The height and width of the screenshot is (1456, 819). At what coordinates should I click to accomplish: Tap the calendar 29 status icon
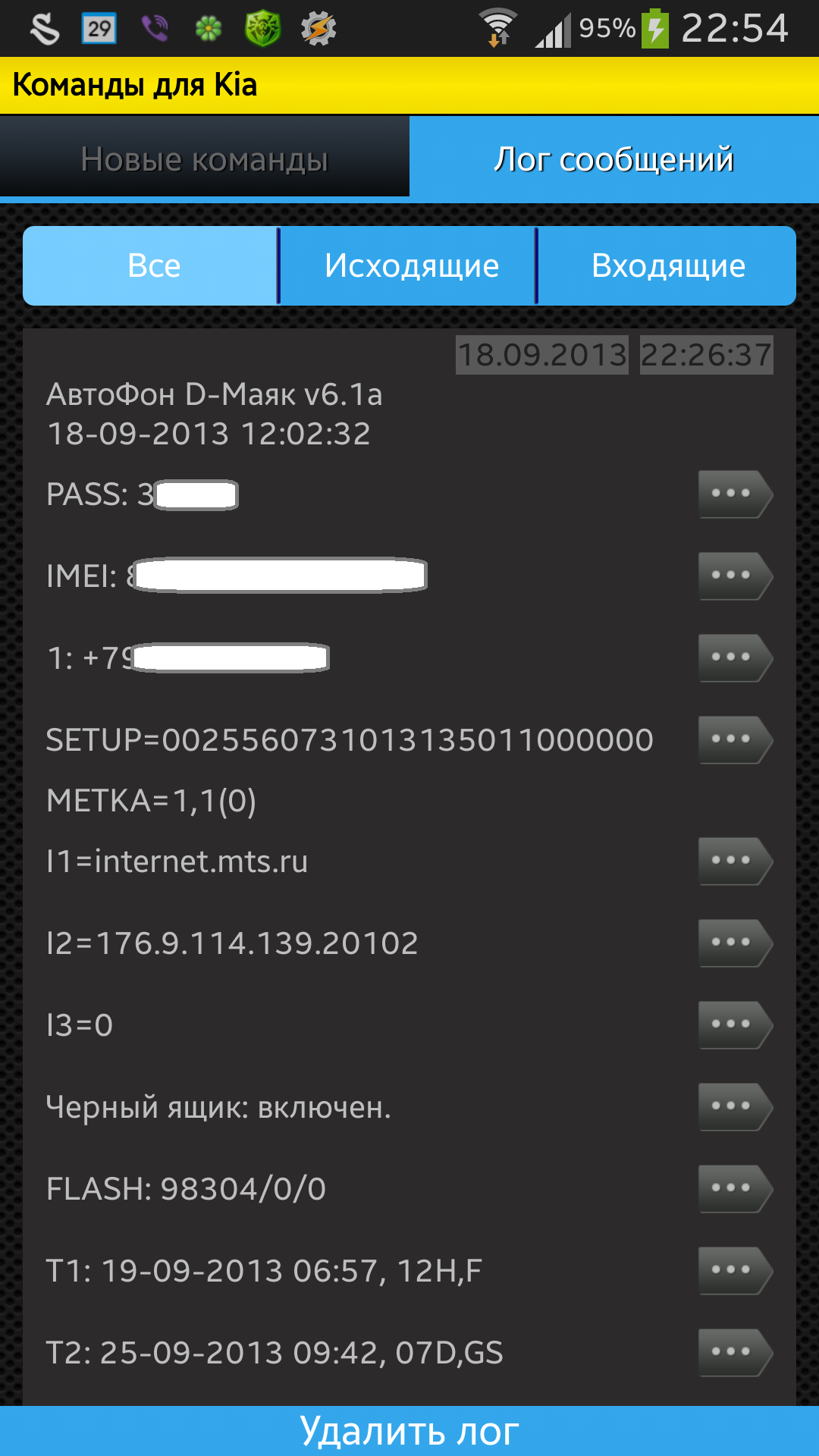point(99,29)
